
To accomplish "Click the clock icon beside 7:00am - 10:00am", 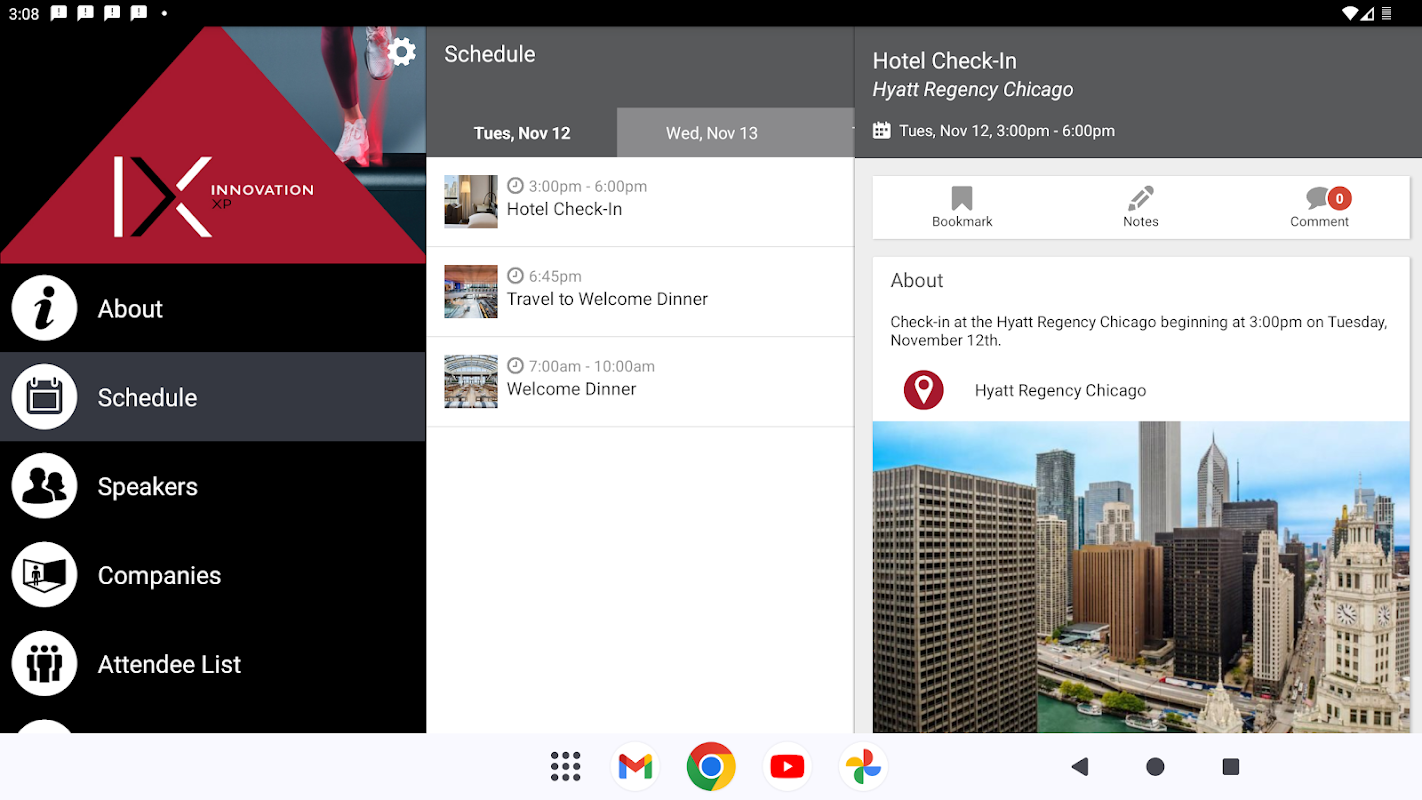I will coord(515,366).
